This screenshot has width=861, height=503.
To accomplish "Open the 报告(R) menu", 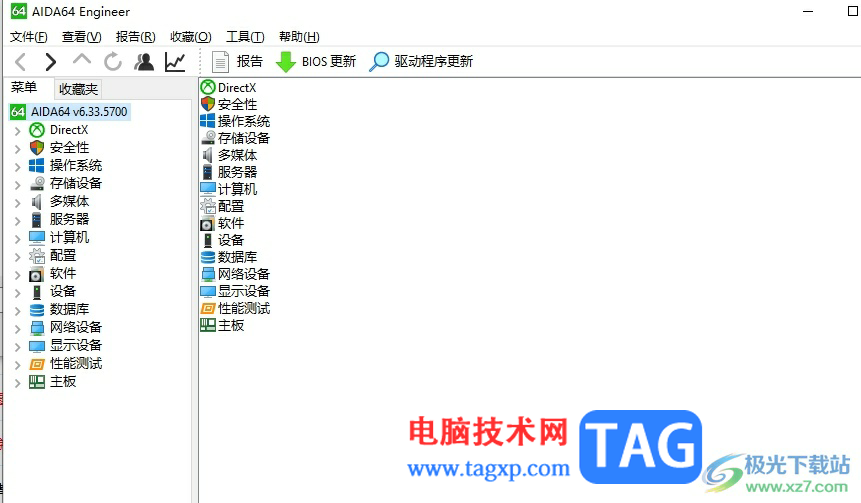I will (136, 37).
